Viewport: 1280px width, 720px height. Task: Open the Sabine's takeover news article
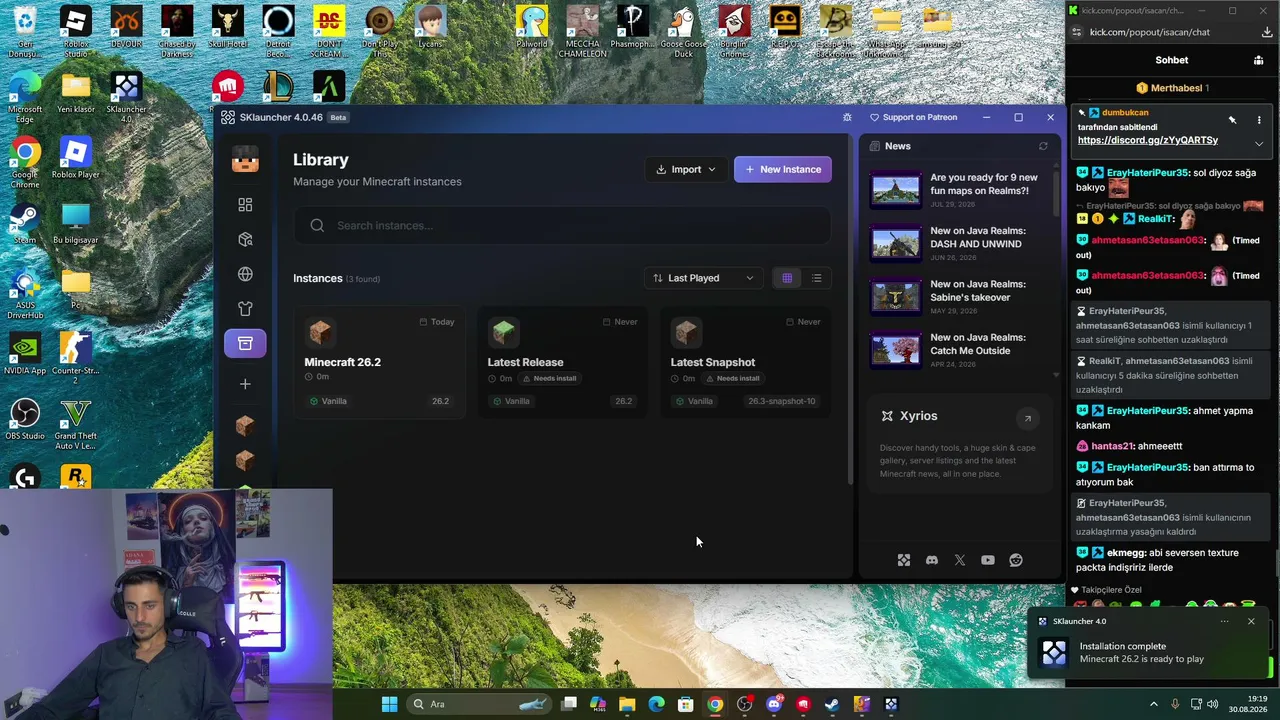click(958, 297)
